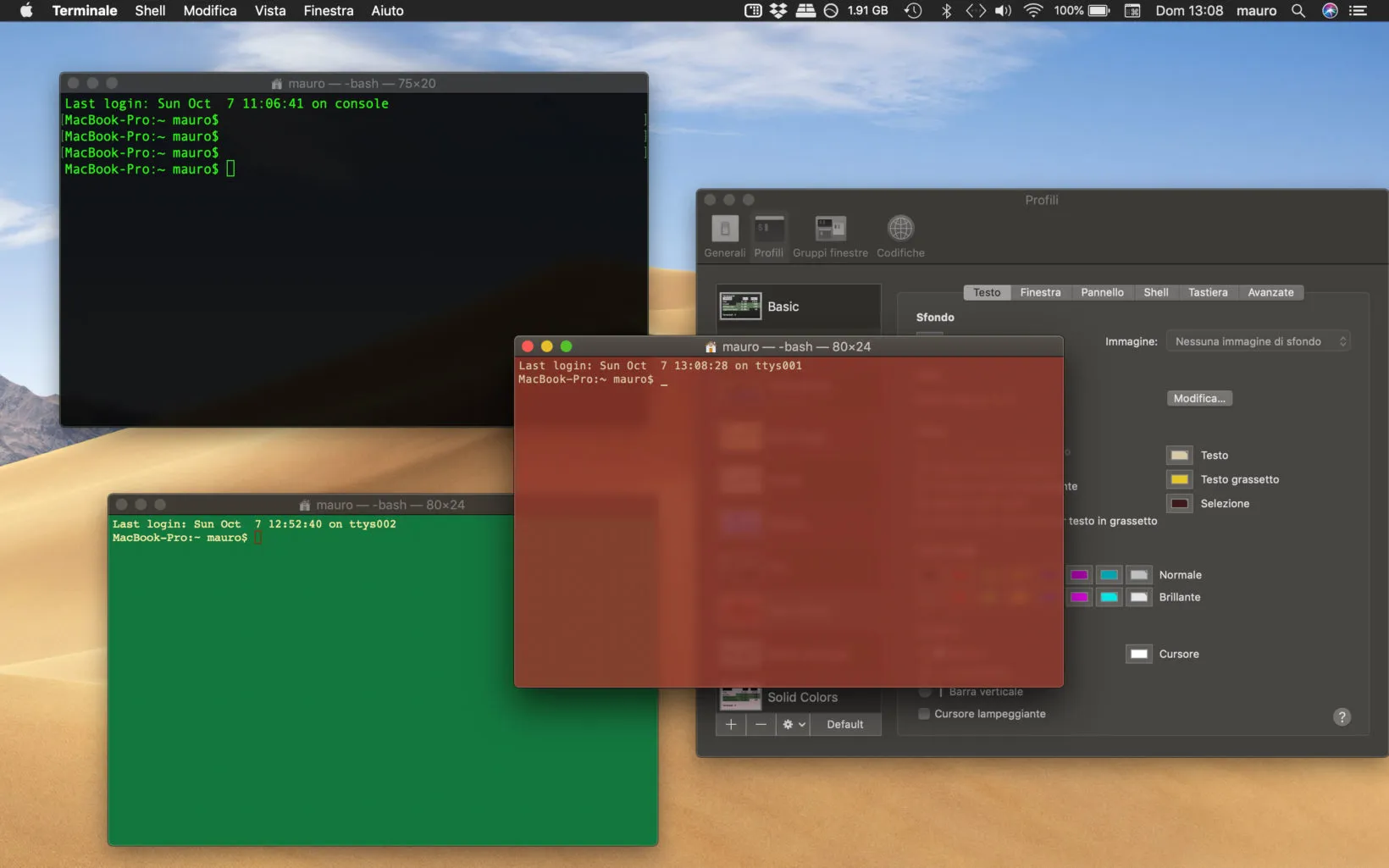
Task: Switch to the Finestra tab
Action: coord(1040,292)
